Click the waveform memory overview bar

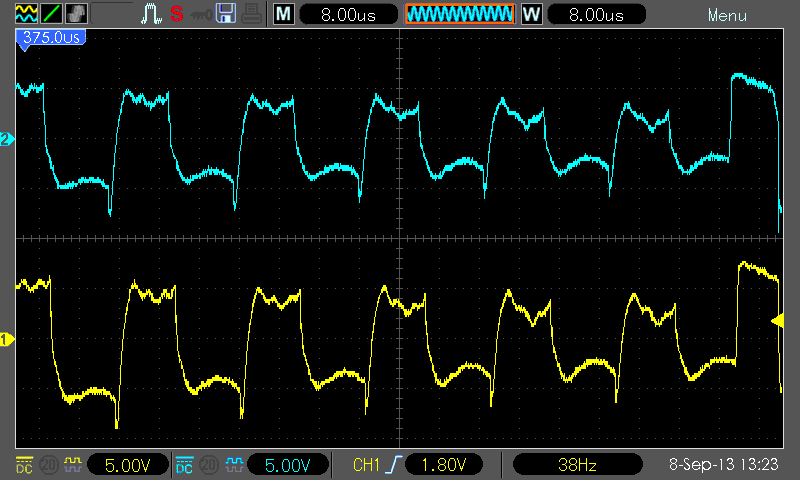coord(460,14)
